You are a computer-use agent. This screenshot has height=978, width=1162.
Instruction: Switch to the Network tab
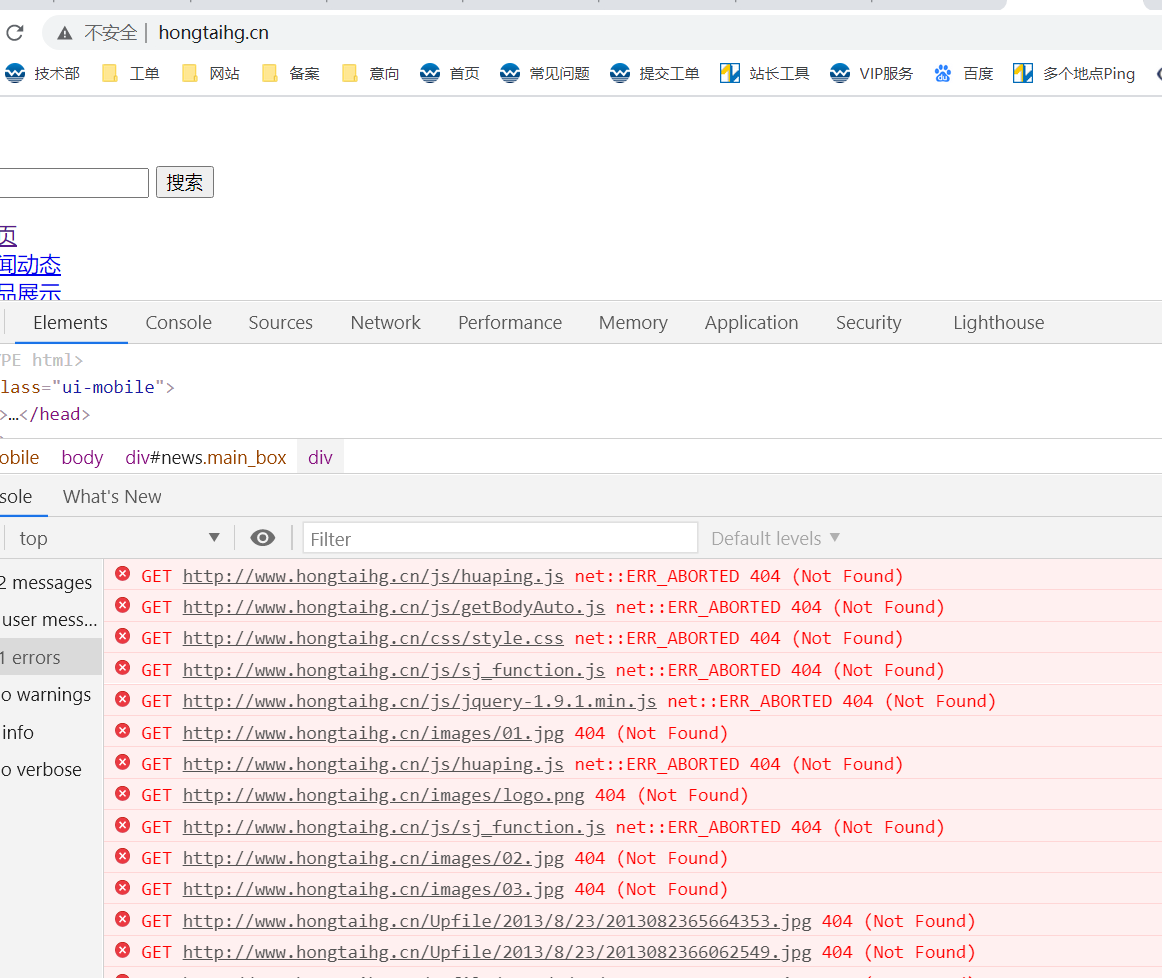click(x=385, y=322)
